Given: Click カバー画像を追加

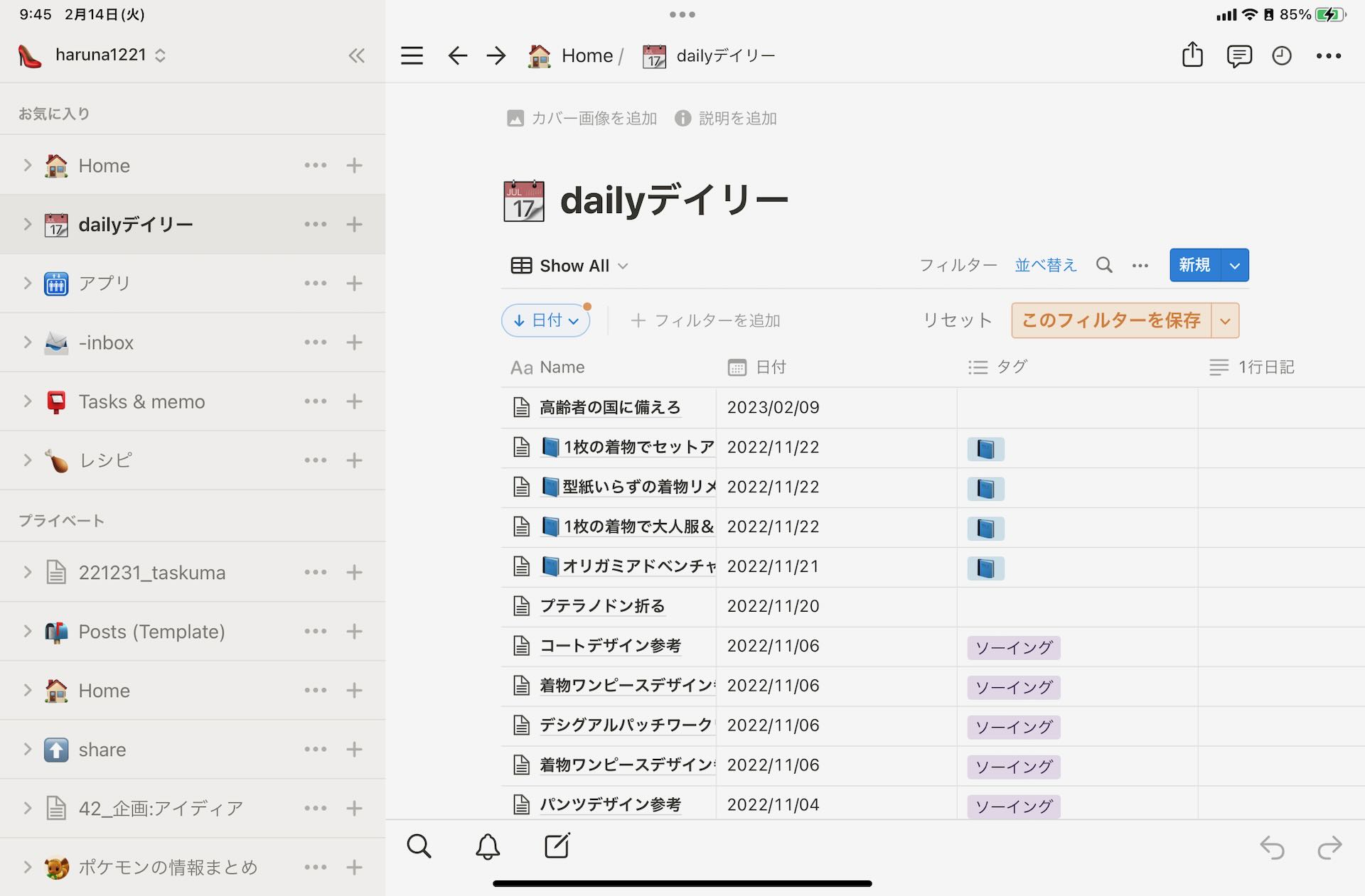Looking at the screenshot, I should click(582, 118).
